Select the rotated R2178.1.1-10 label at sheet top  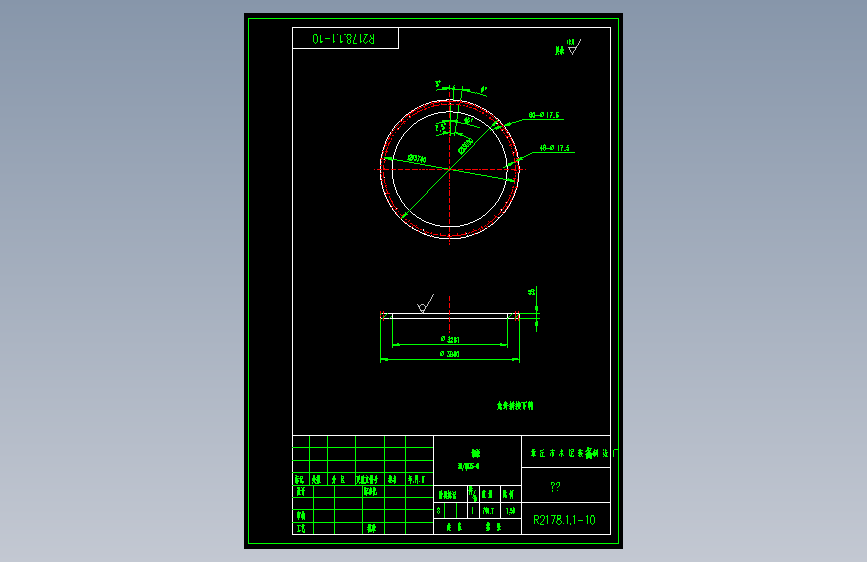pos(343,39)
